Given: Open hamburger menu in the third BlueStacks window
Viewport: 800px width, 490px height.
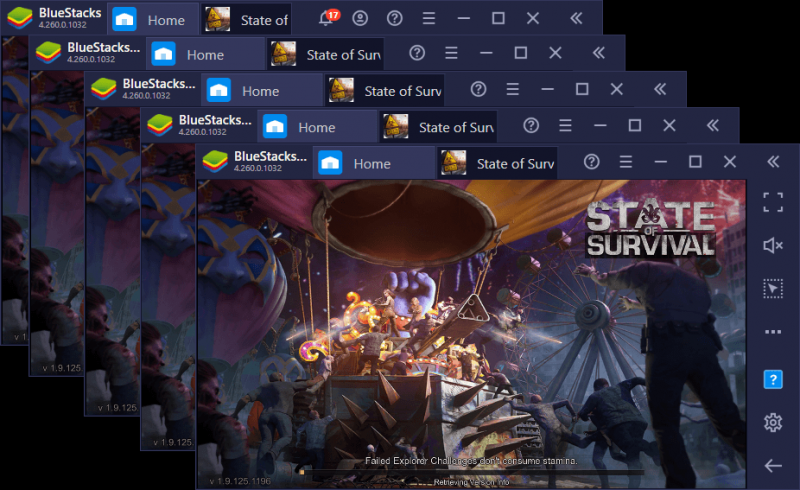Looking at the screenshot, I should (x=513, y=89).
